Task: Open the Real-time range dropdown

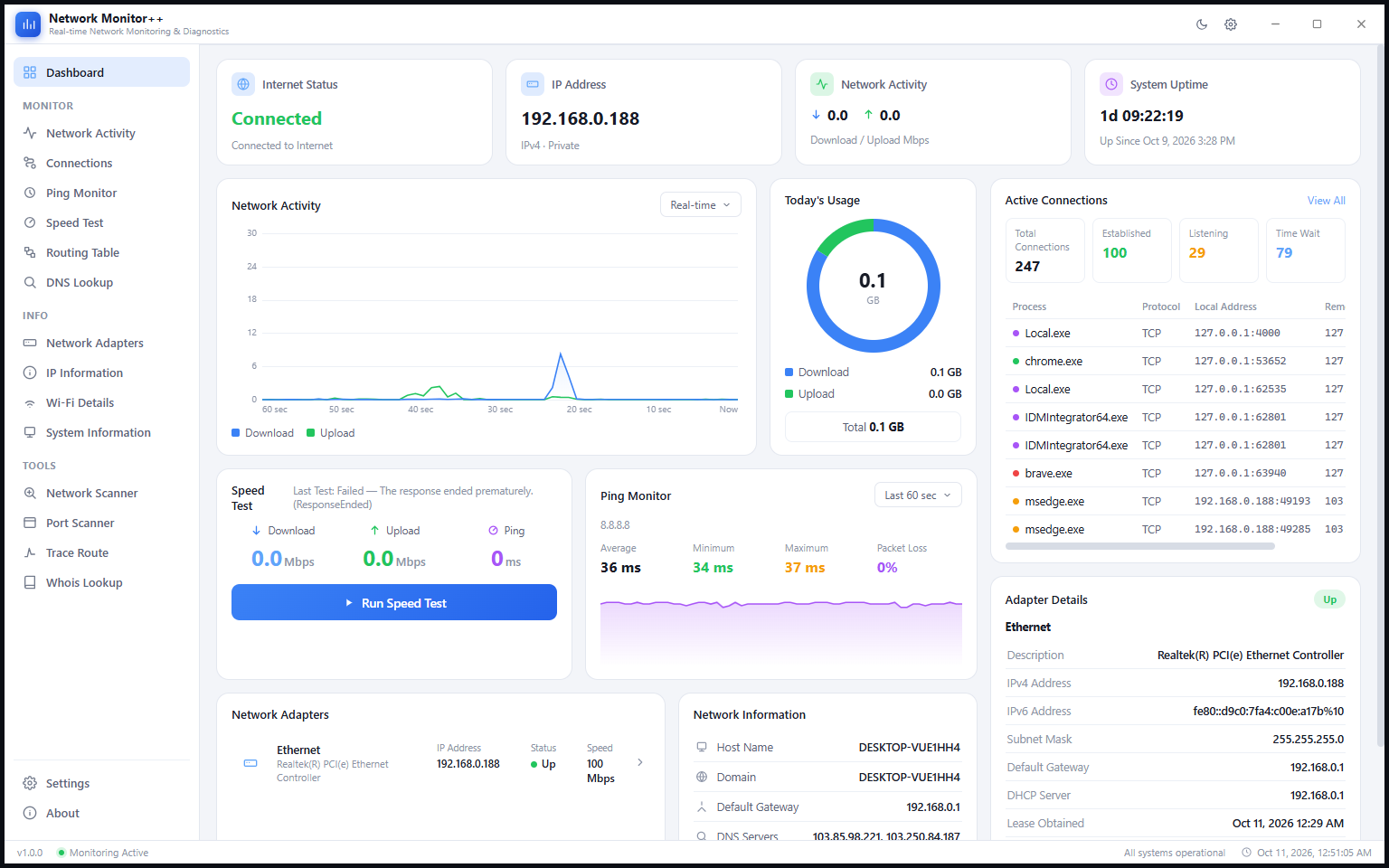Action: point(701,204)
